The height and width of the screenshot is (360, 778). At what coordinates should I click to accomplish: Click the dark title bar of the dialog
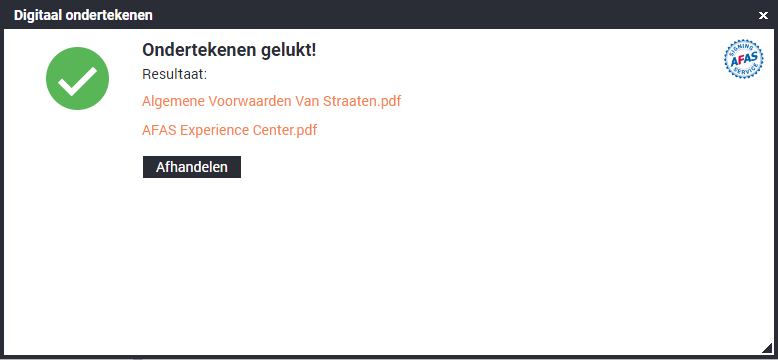(389, 15)
